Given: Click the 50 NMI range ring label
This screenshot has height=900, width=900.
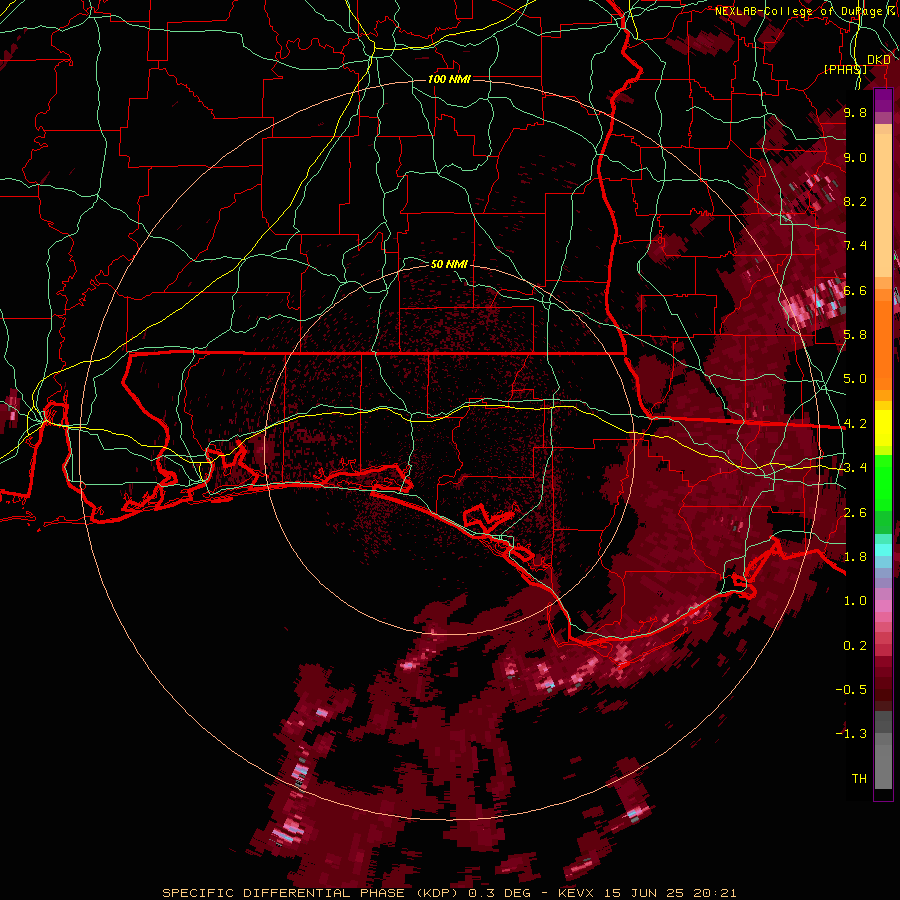Looking at the screenshot, I should point(449,264).
